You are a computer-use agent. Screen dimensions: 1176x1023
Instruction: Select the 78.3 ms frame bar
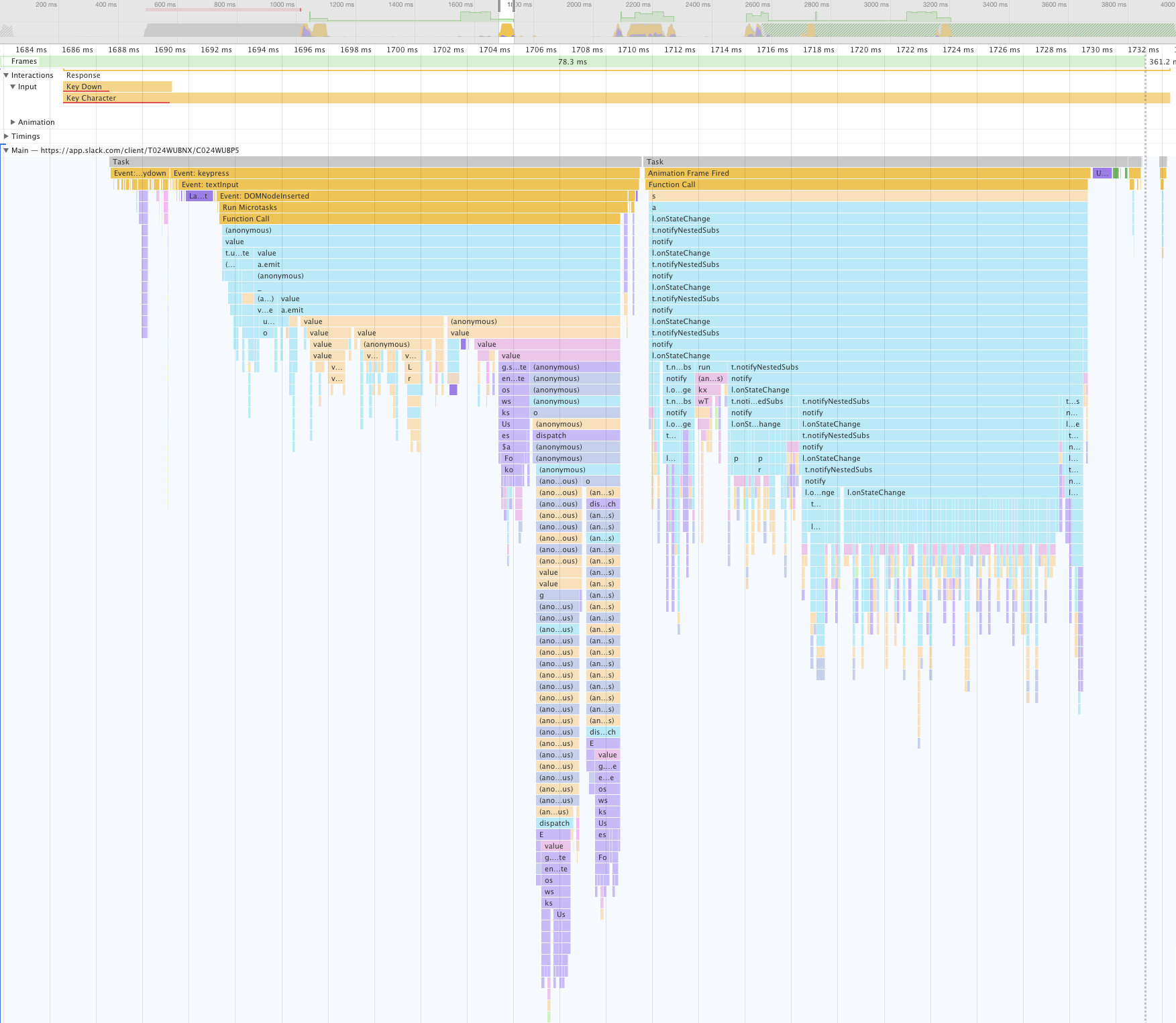click(572, 62)
